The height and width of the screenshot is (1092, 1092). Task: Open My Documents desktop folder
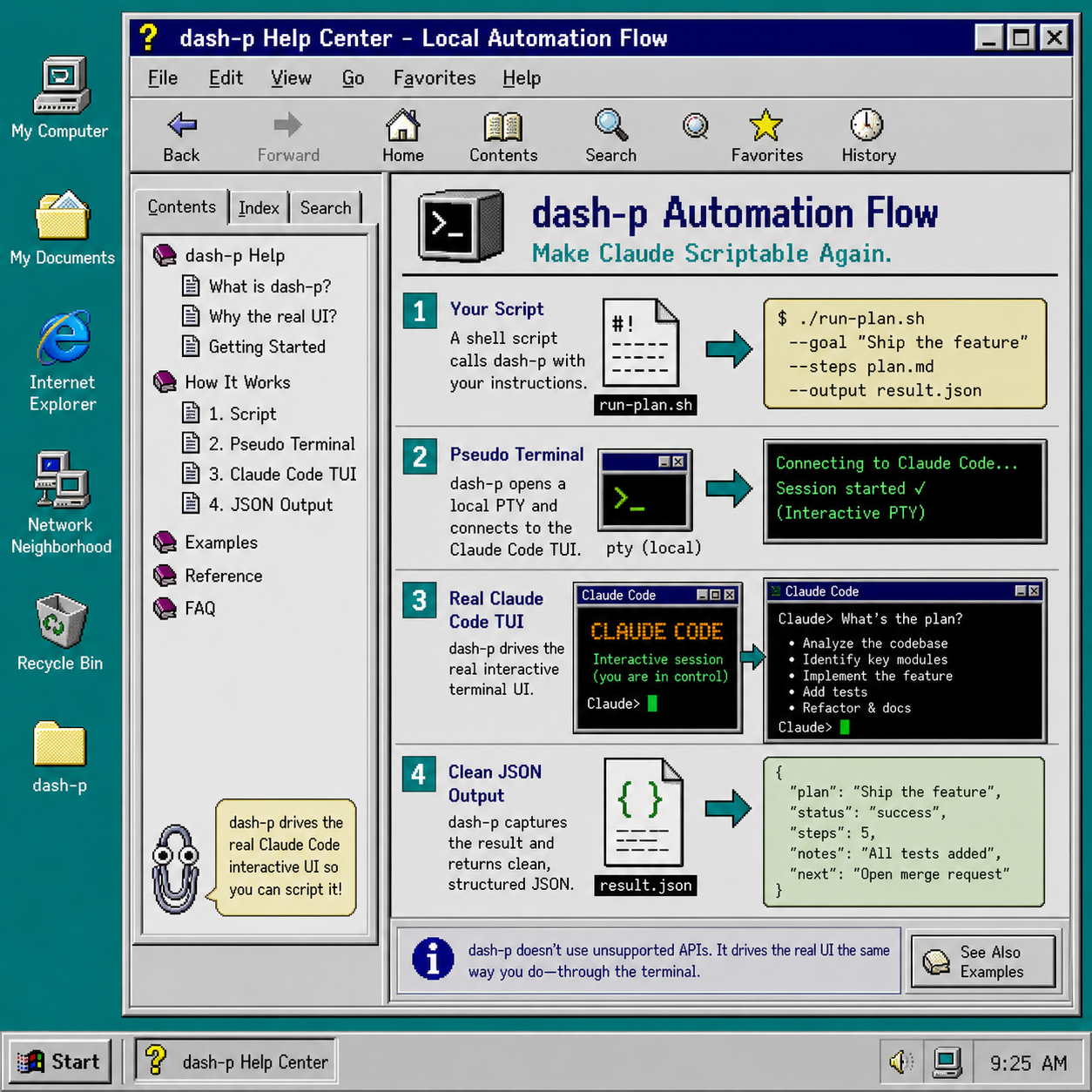[x=62, y=215]
